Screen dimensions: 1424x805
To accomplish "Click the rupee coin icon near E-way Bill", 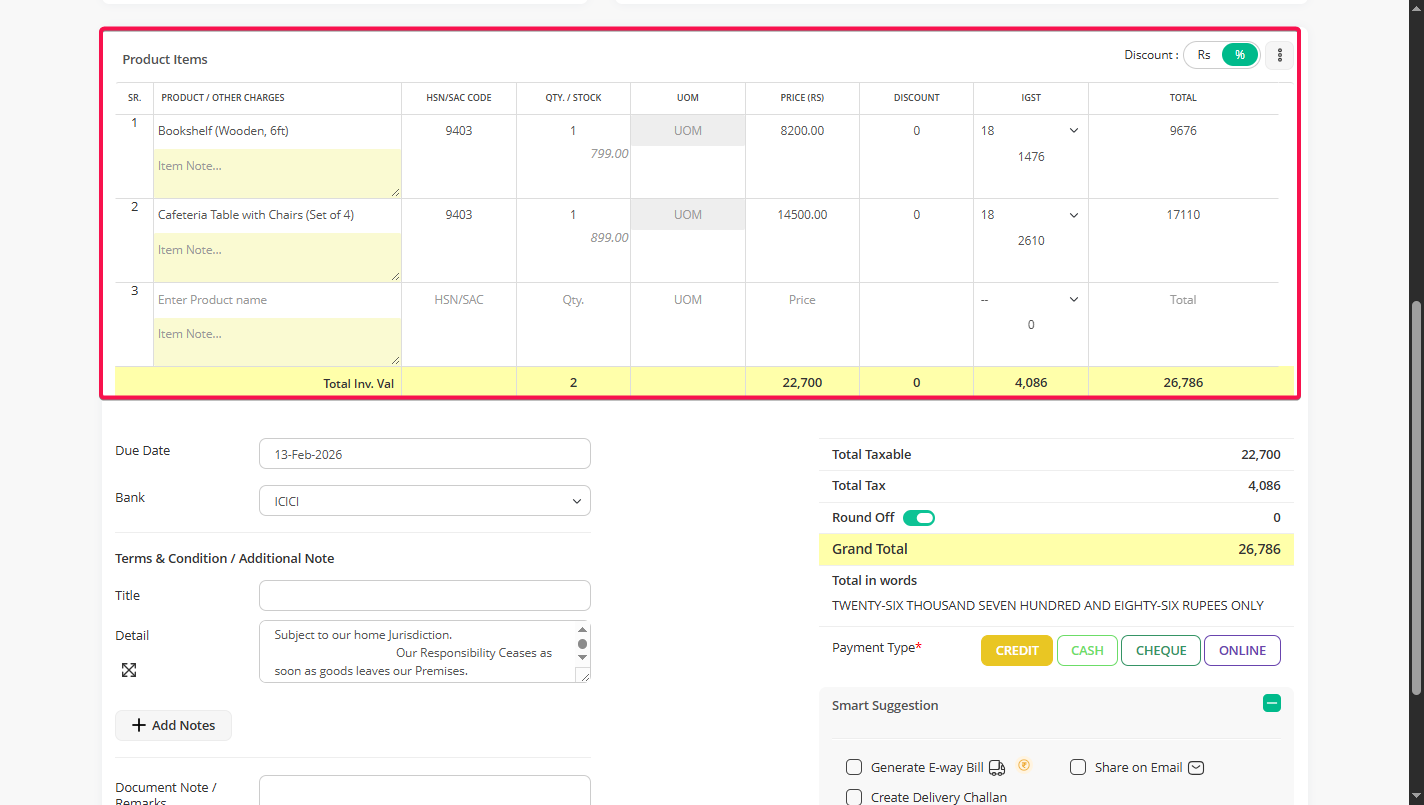I will [x=1024, y=766].
